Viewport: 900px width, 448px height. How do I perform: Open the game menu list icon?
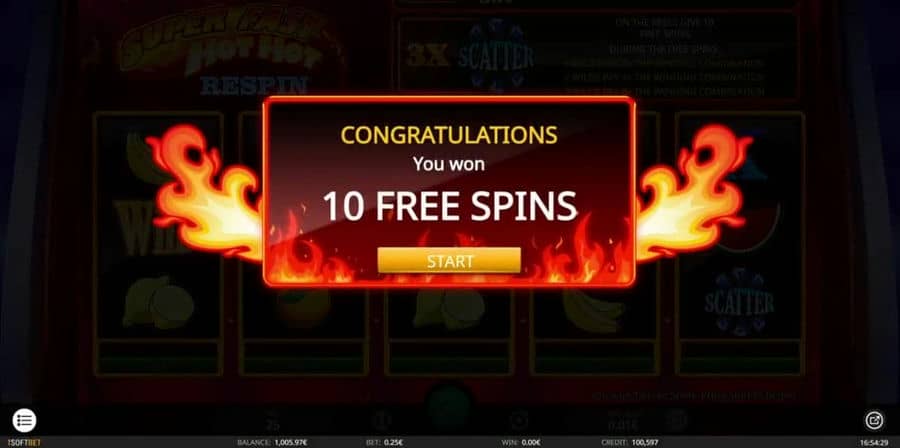click(24, 420)
